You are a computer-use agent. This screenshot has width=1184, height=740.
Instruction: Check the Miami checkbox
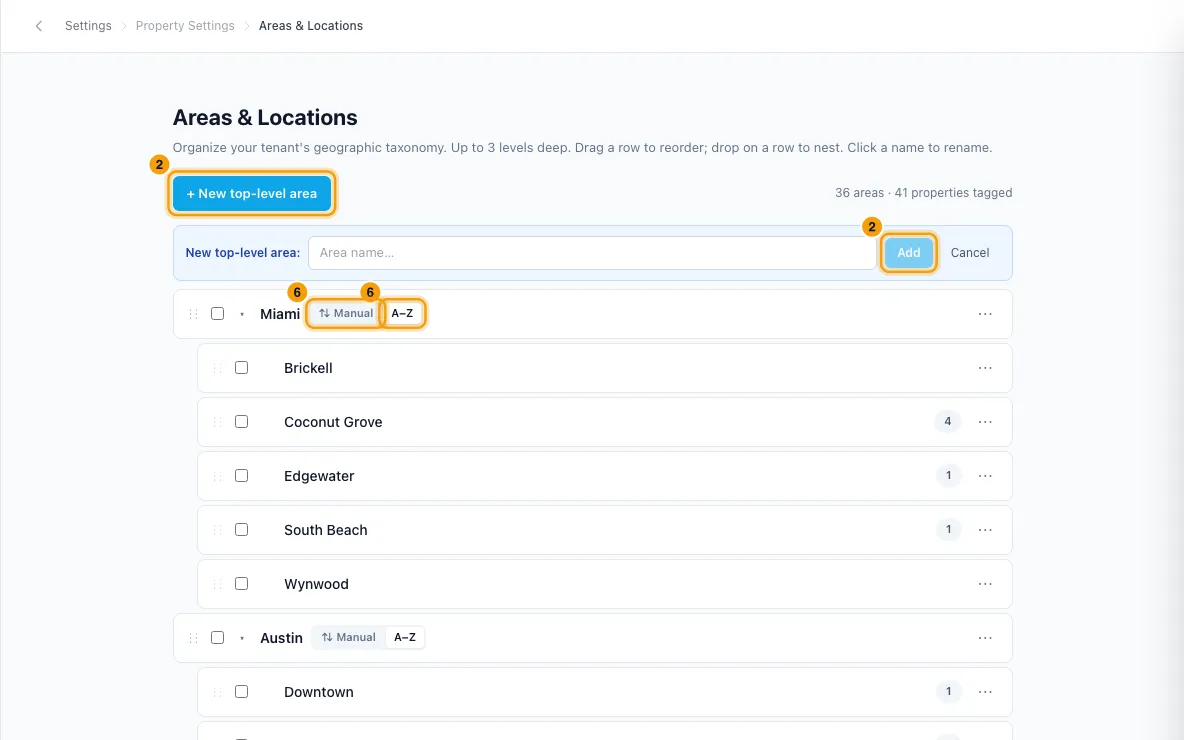(217, 313)
